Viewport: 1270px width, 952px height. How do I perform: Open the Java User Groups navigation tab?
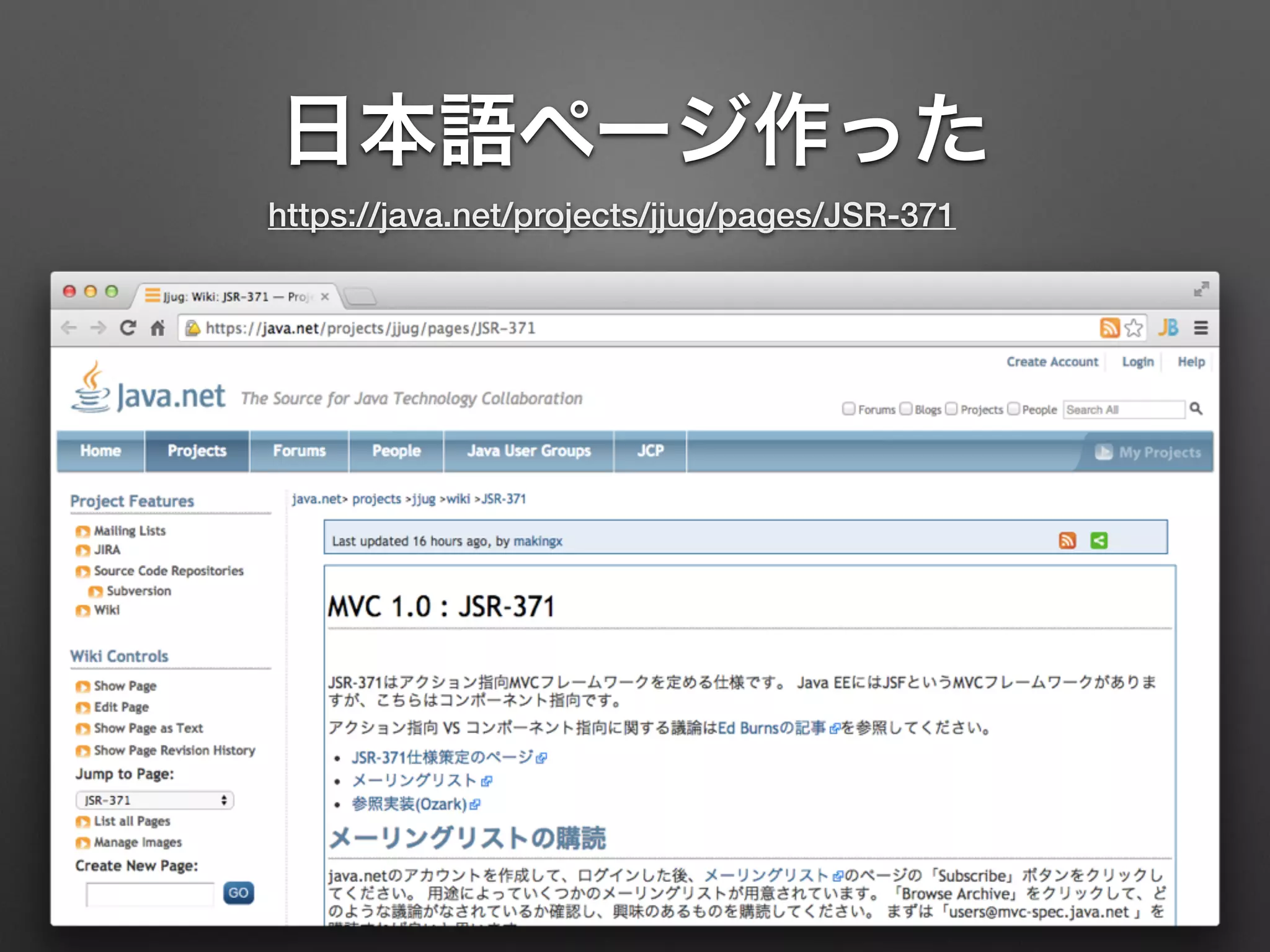click(x=529, y=451)
